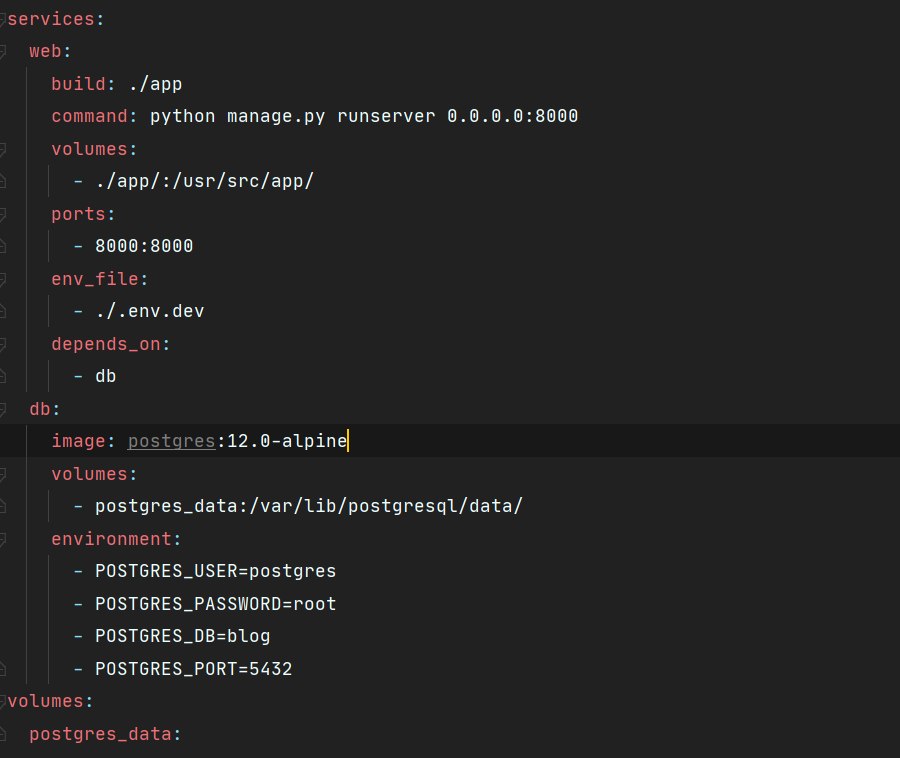900x758 pixels.
Task: Click 'python manage.py runserver' command text
Action: click(x=292, y=116)
